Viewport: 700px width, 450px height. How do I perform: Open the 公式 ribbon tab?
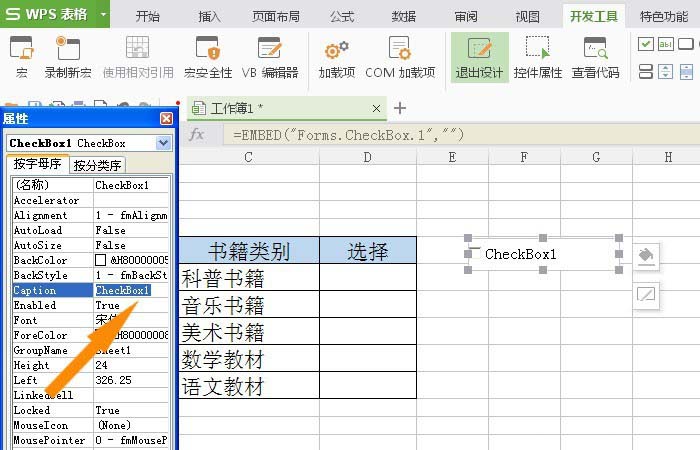(x=342, y=16)
